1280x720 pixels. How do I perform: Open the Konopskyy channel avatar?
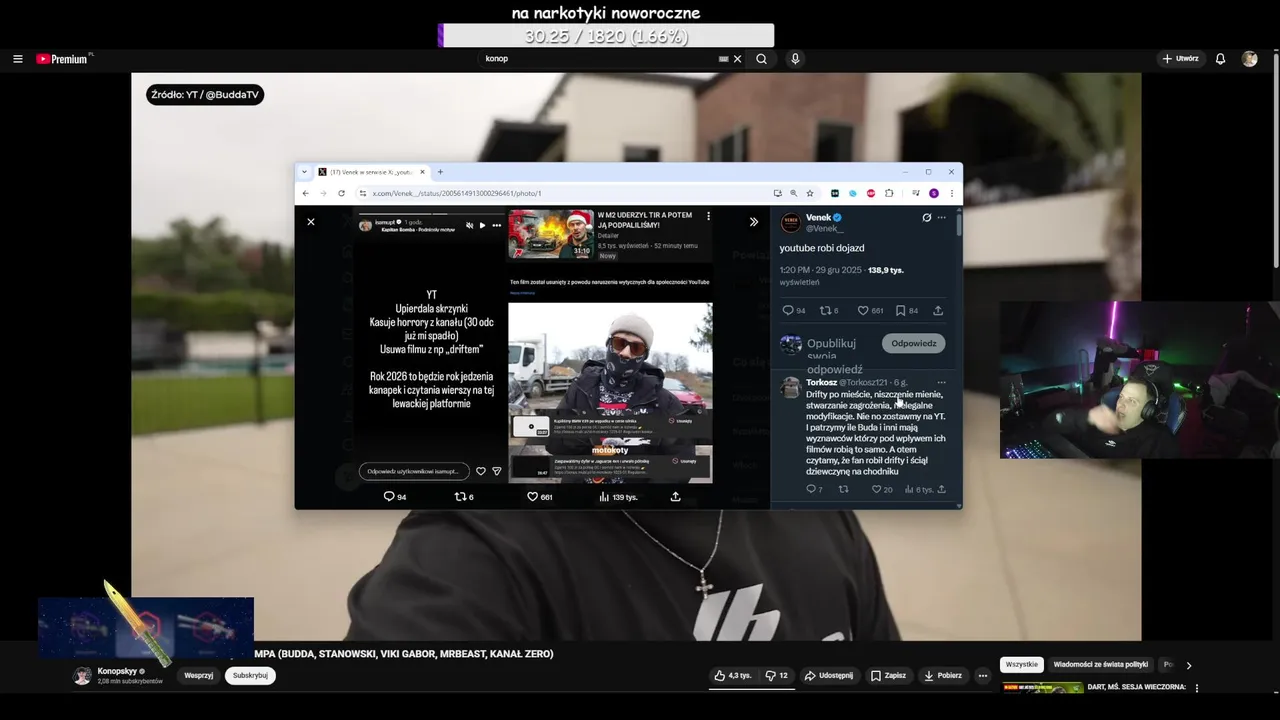pos(82,676)
